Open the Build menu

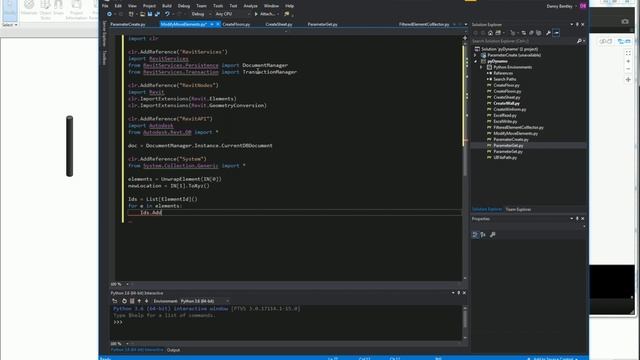[x=167, y=6]
